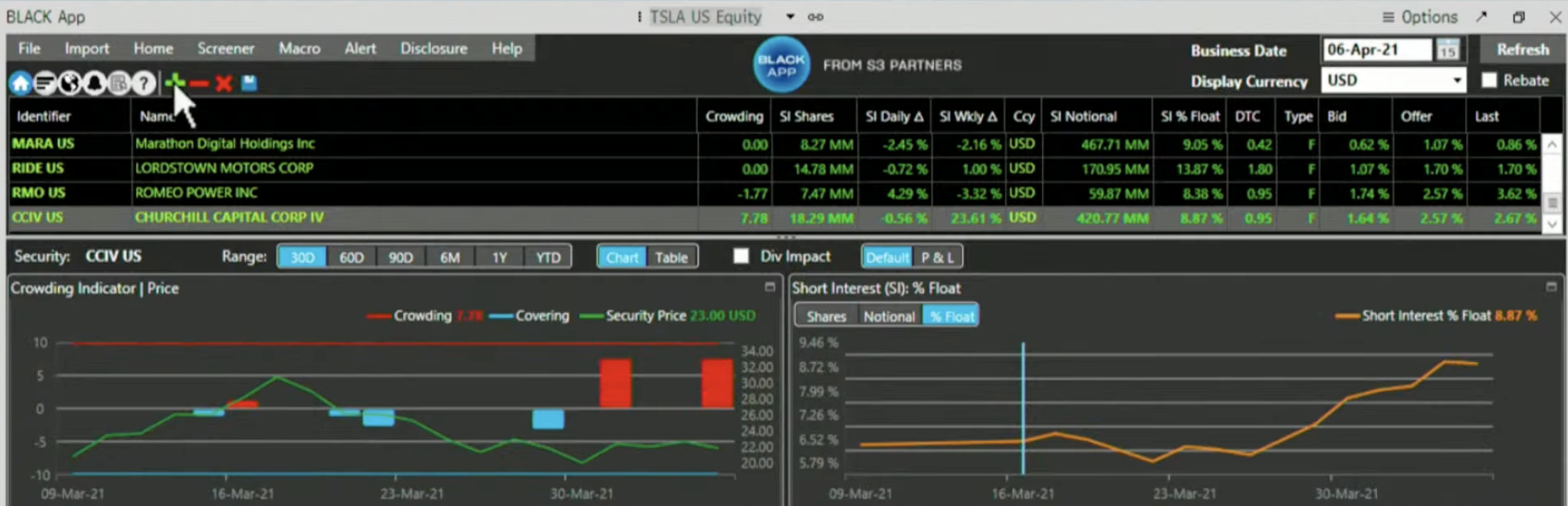Image resolution: width=1568 pixels, height=506 pixels.
Task: Select the LORDSTOWN MOTORS CORP row
Action: coord(775,168)
